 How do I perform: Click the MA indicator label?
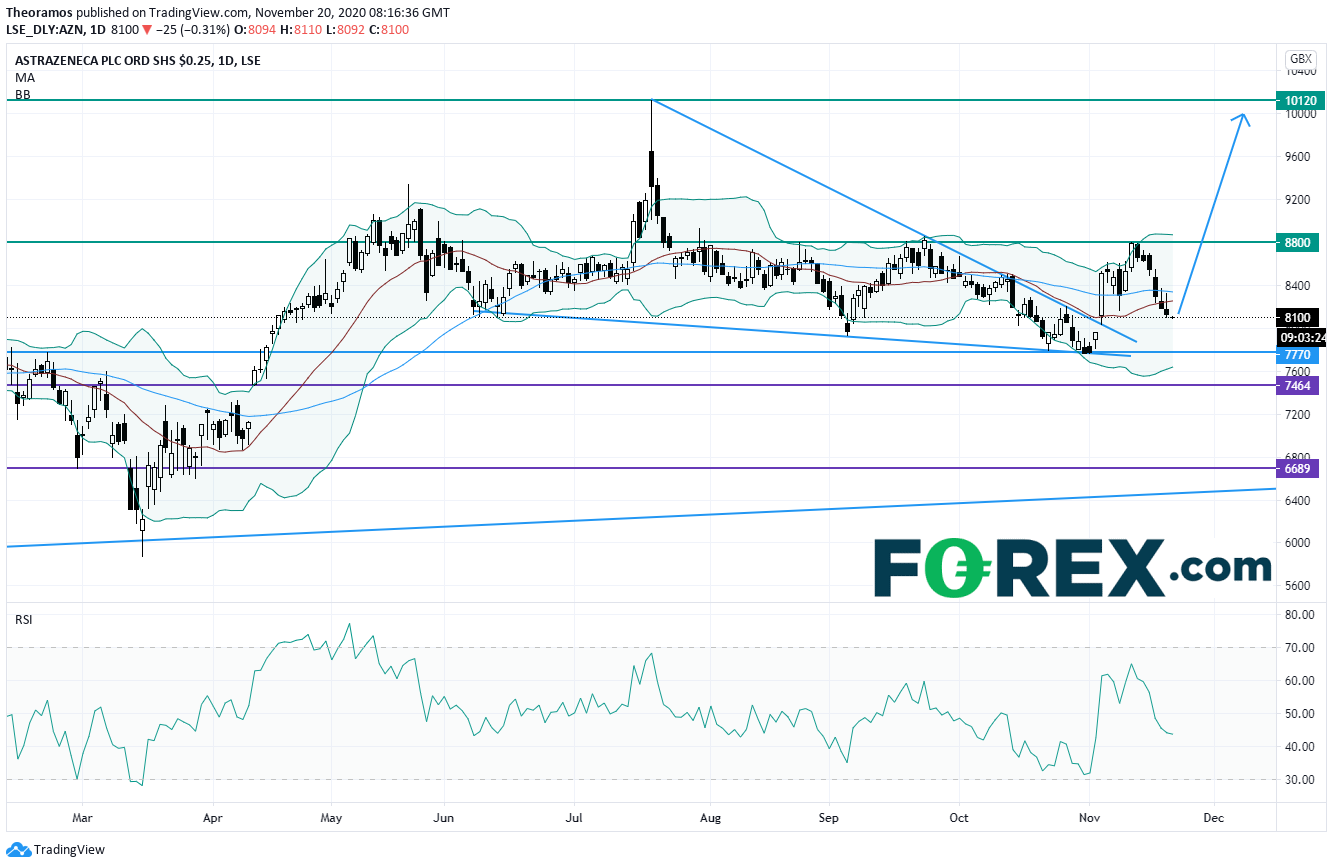22,77
